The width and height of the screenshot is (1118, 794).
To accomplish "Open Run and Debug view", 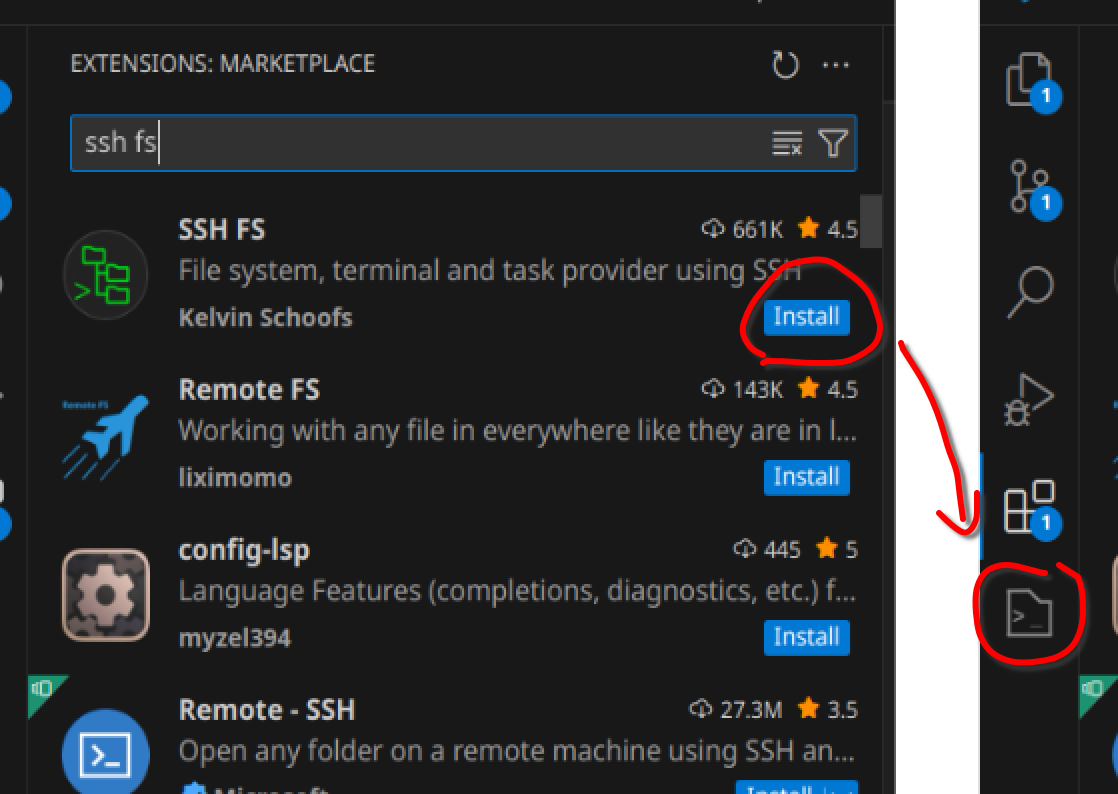I will tap(1030, 400).
